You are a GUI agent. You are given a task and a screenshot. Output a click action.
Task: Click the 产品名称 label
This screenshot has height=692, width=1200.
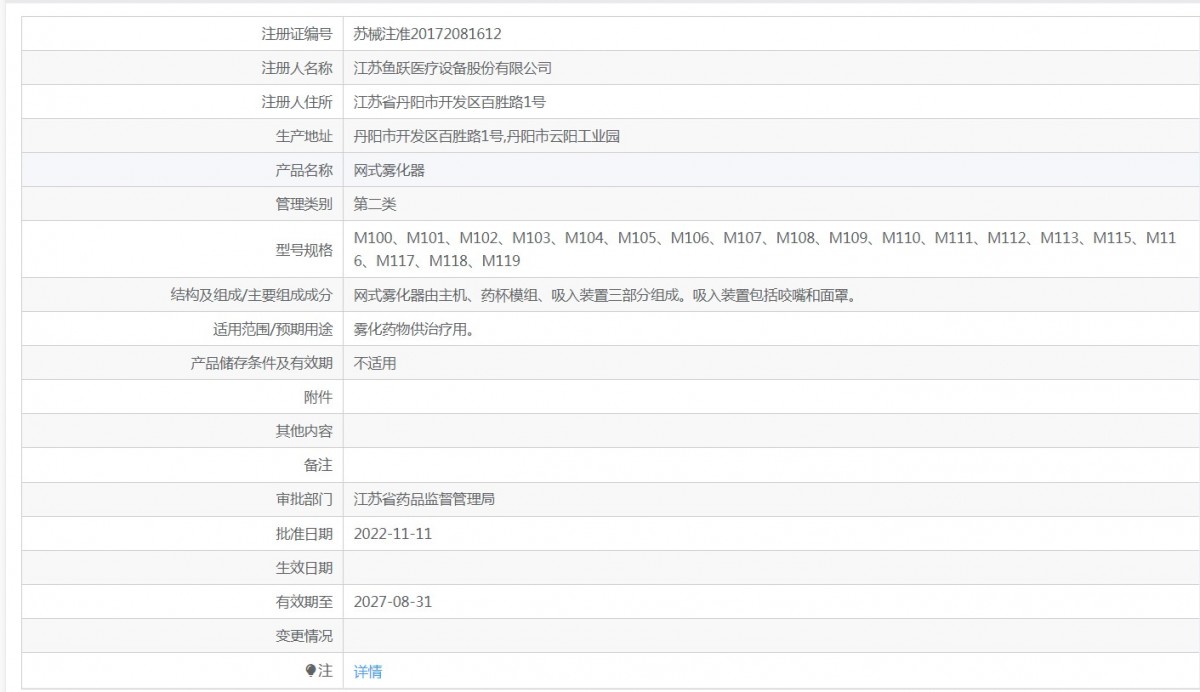[304, 170]
